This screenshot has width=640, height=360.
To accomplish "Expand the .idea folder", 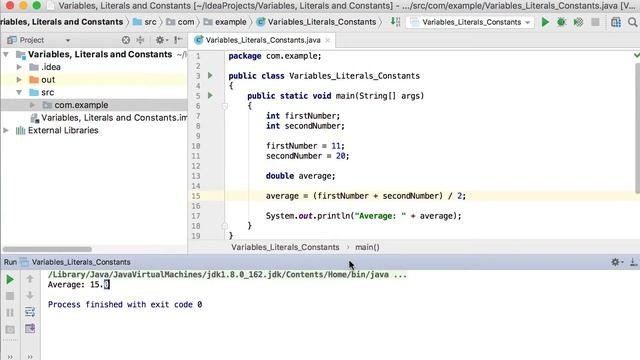I will (19, 67).
